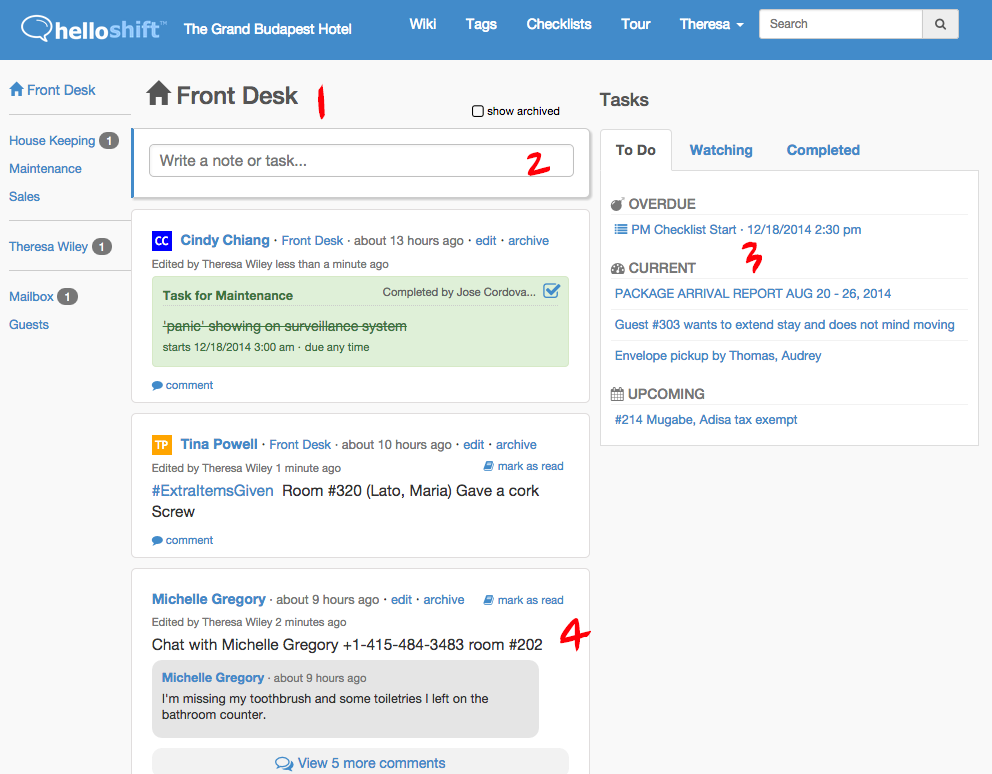
Task: Open the Theresa user dropdown menu
Action: click(711, 24)
